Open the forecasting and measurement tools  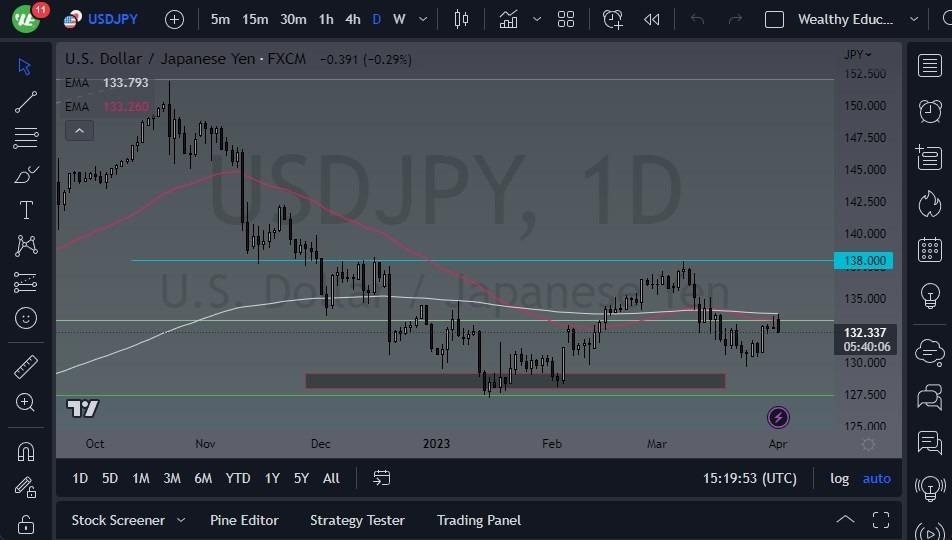pyautogui.click(x=26, y=282)
